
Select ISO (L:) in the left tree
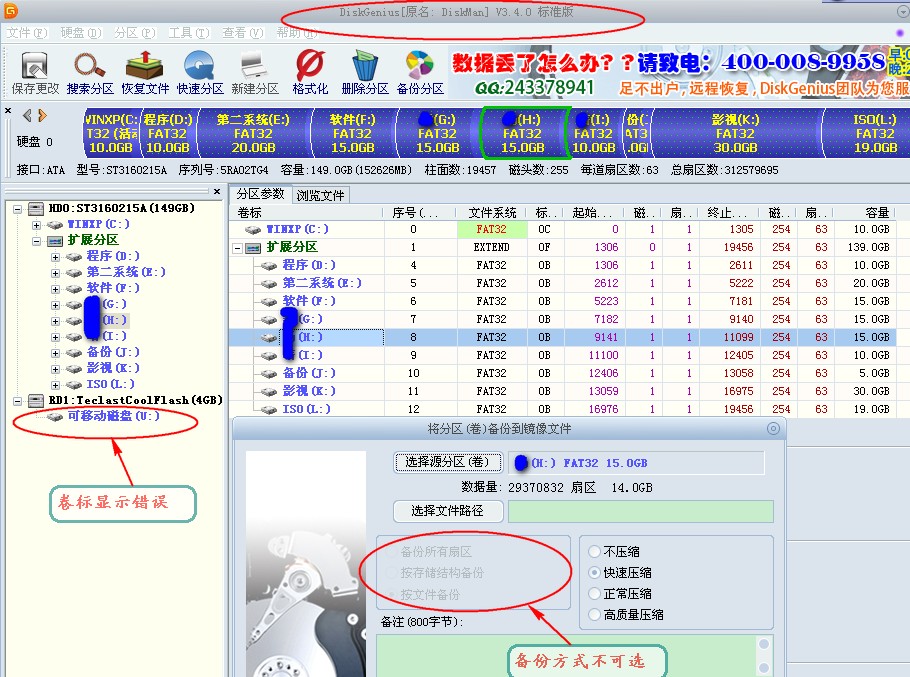110,384
